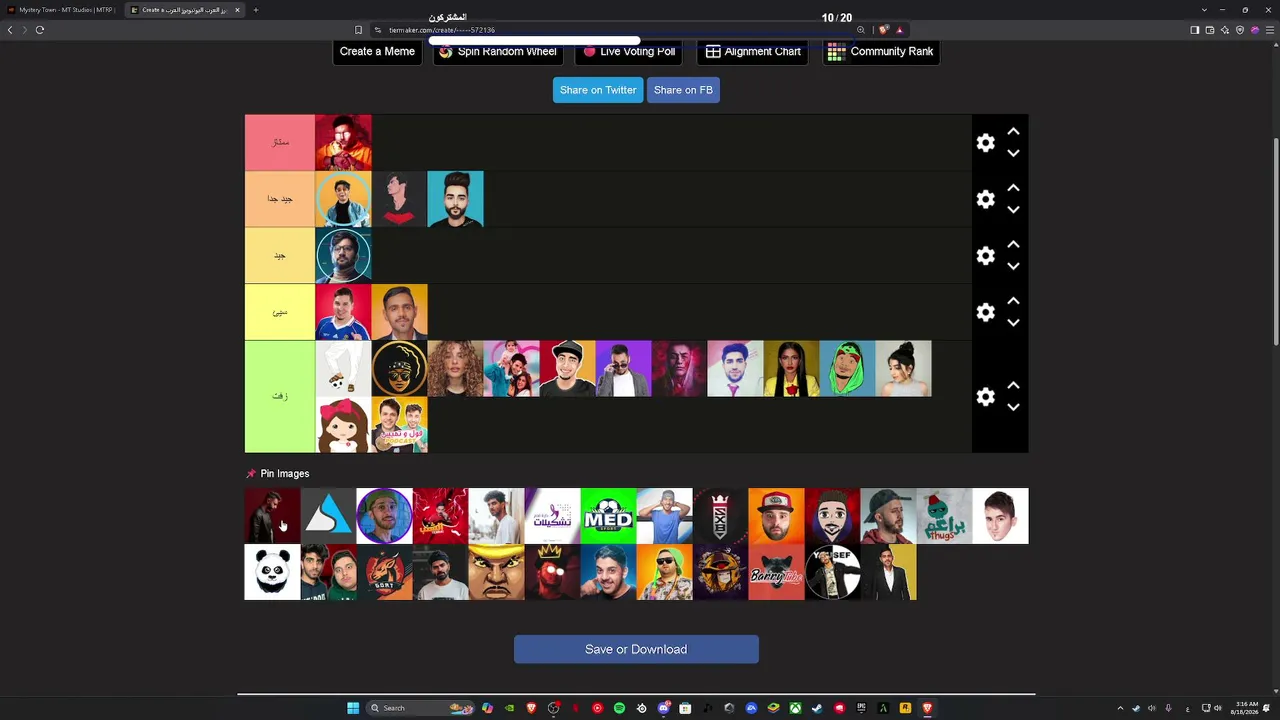Open the Windows Start menu
Image resolution: width=1280 pixels, height=720 pixels.
point(353,708)
